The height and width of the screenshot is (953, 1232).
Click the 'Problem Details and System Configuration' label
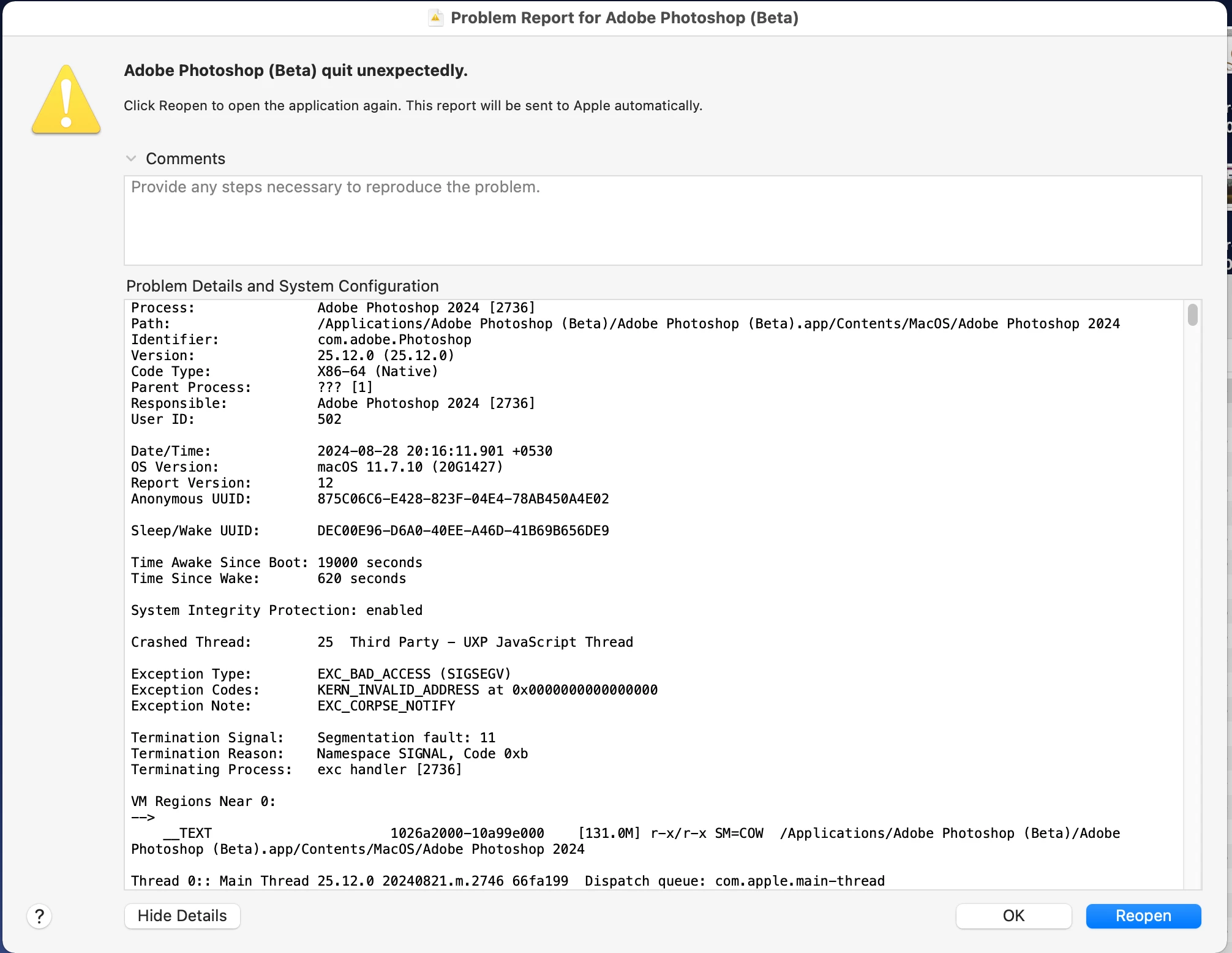282,286
